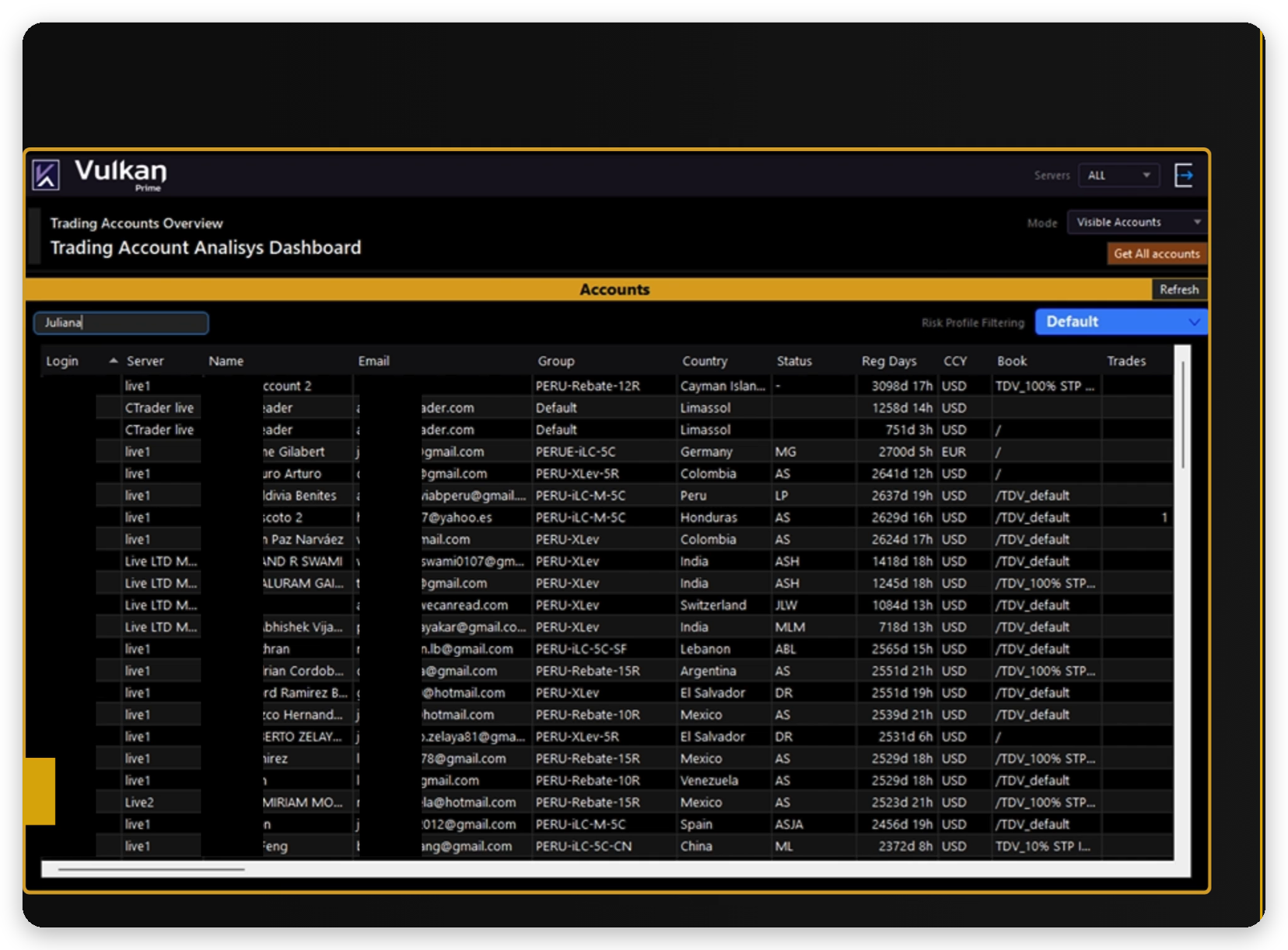Sort by the Login column header
This screenshot has height=950, width=1288.
(x=62, y=361)
